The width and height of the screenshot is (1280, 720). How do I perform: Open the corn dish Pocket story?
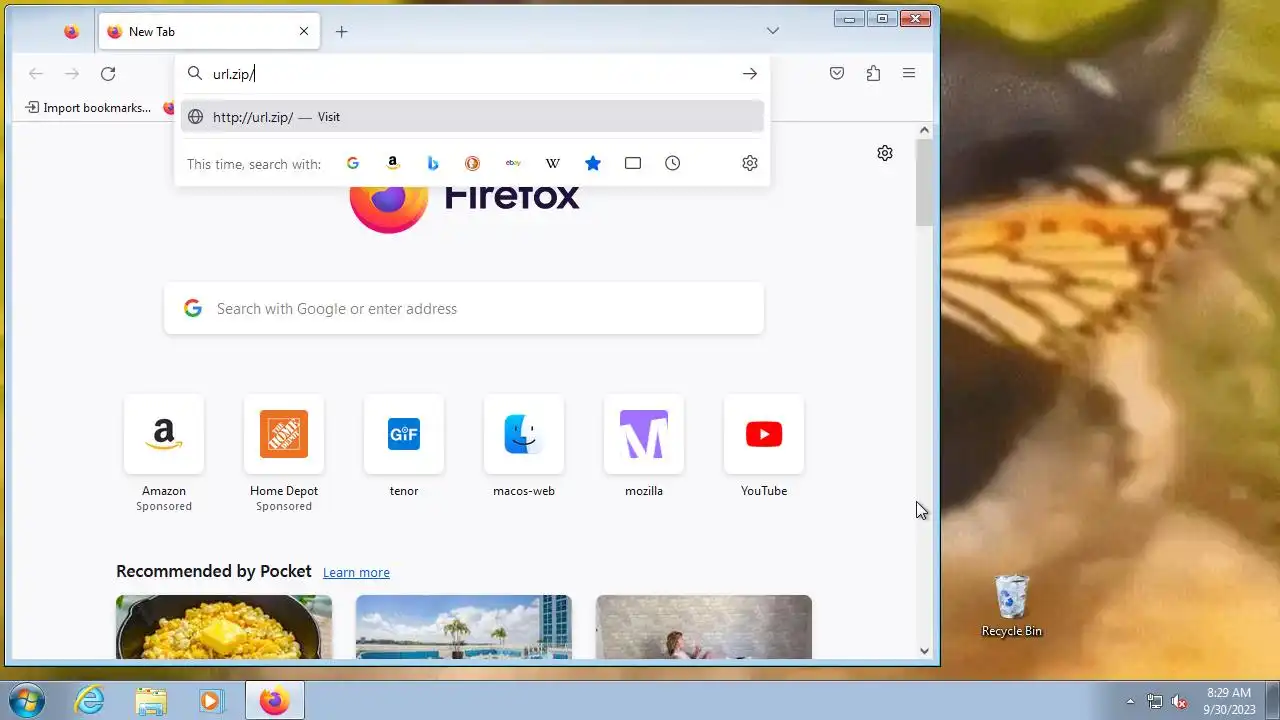(224, 627)
